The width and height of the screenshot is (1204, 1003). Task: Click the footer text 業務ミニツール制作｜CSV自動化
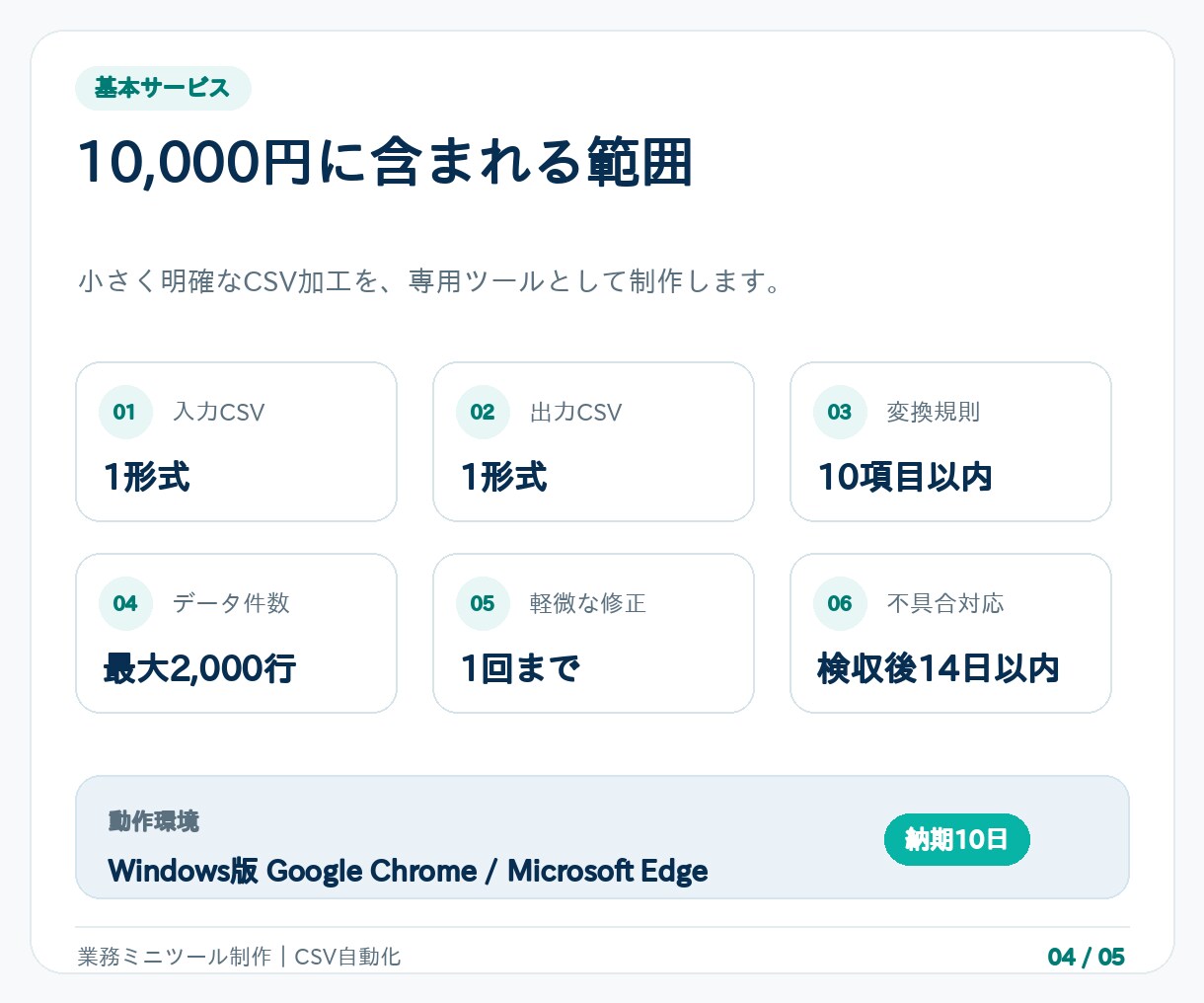coord(240,957)
